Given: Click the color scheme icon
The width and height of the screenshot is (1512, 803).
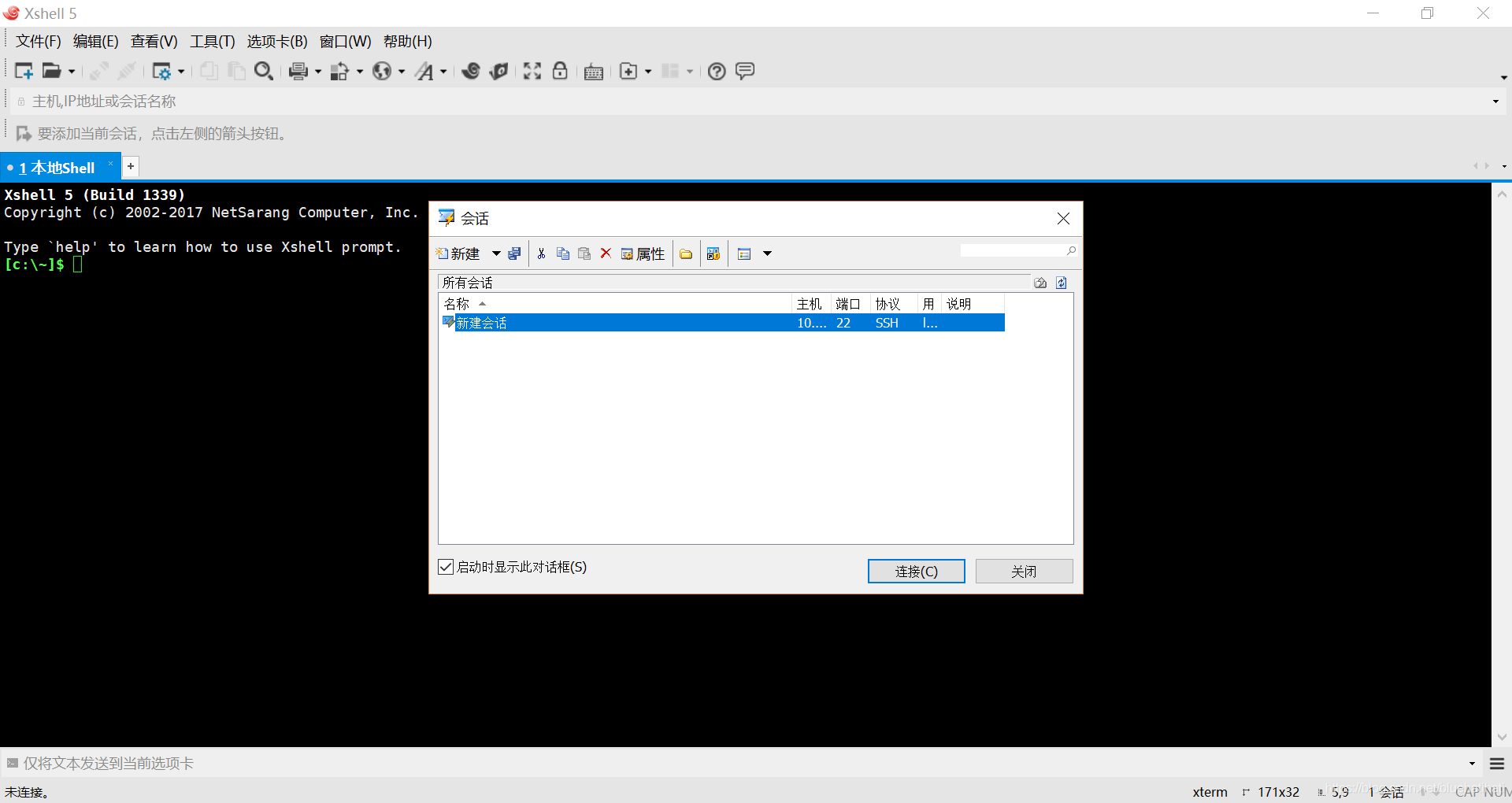Looking at the screenshot, I should [x=339, y=72].
